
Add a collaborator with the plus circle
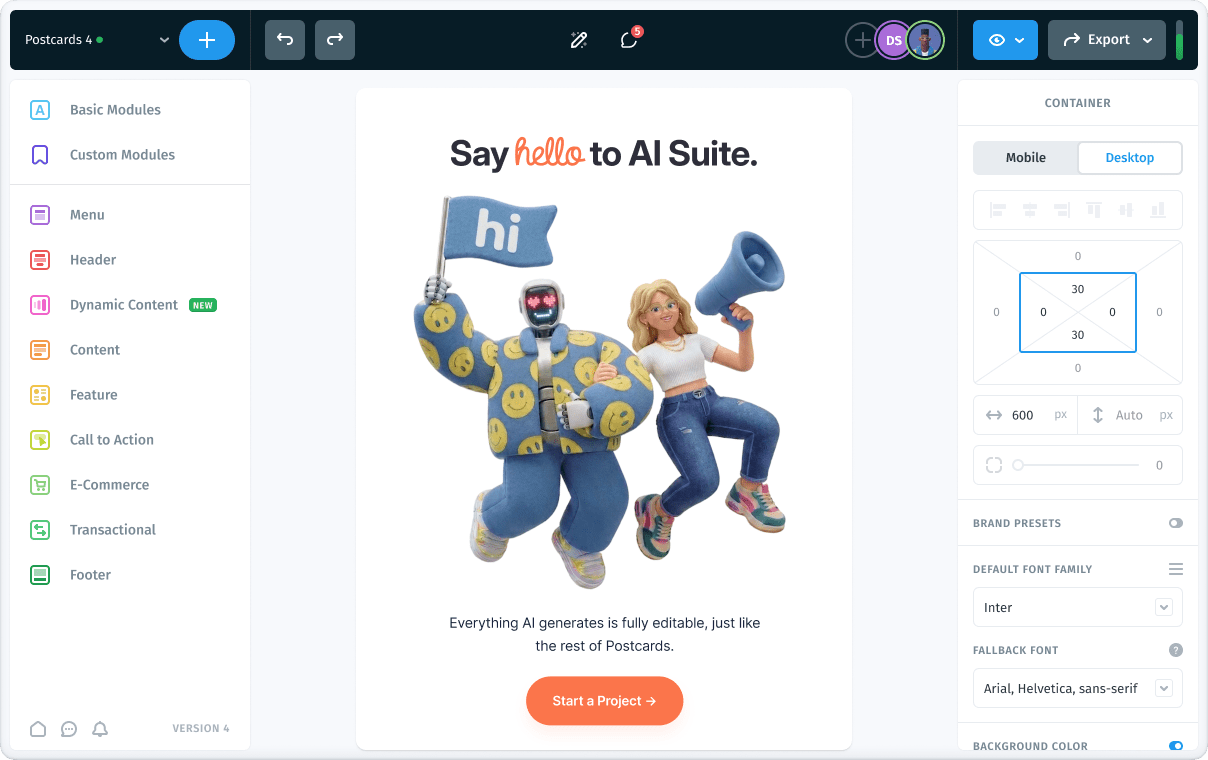(x=862, y=40)
